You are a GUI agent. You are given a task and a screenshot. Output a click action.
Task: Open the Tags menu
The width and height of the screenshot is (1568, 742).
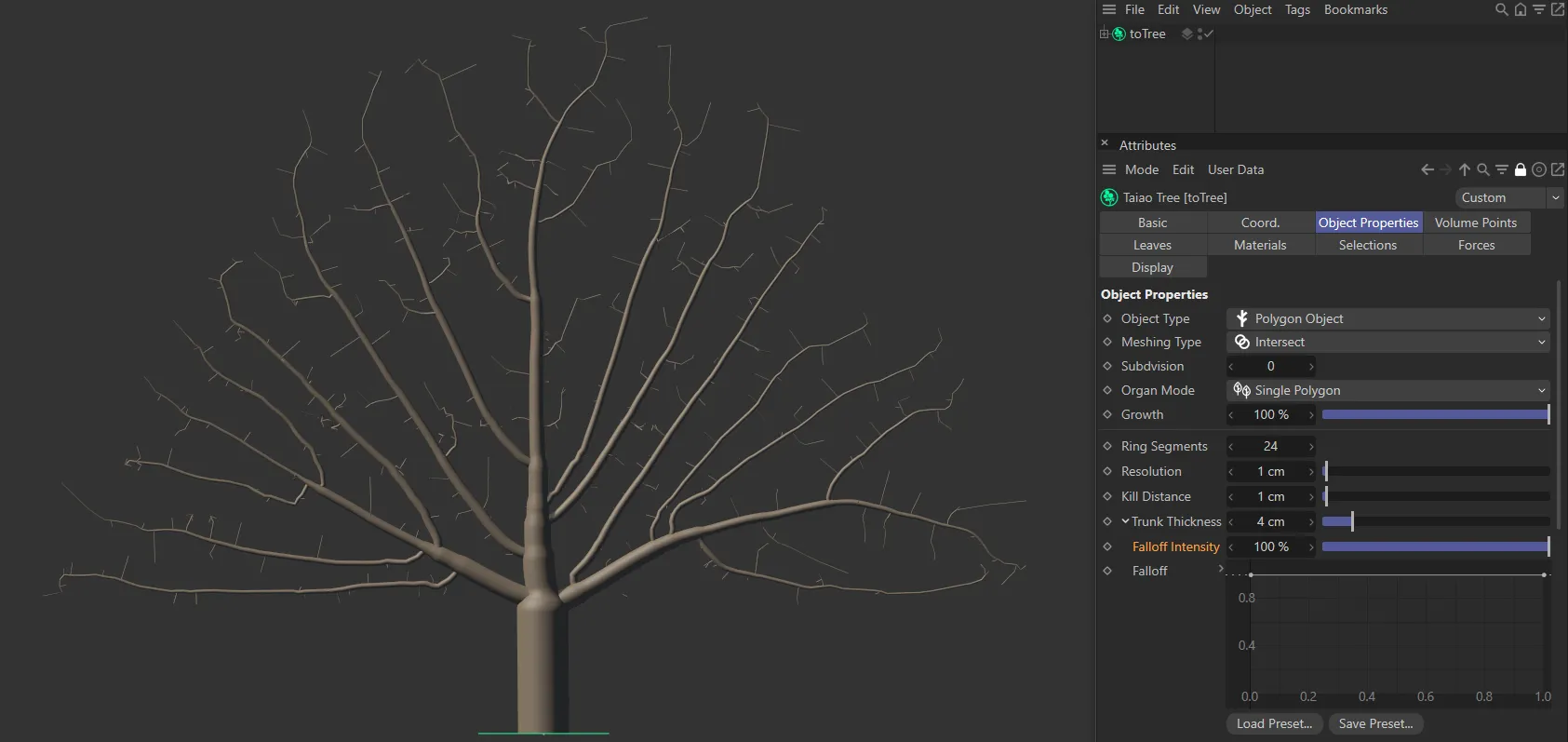(x=1297, y=9)
